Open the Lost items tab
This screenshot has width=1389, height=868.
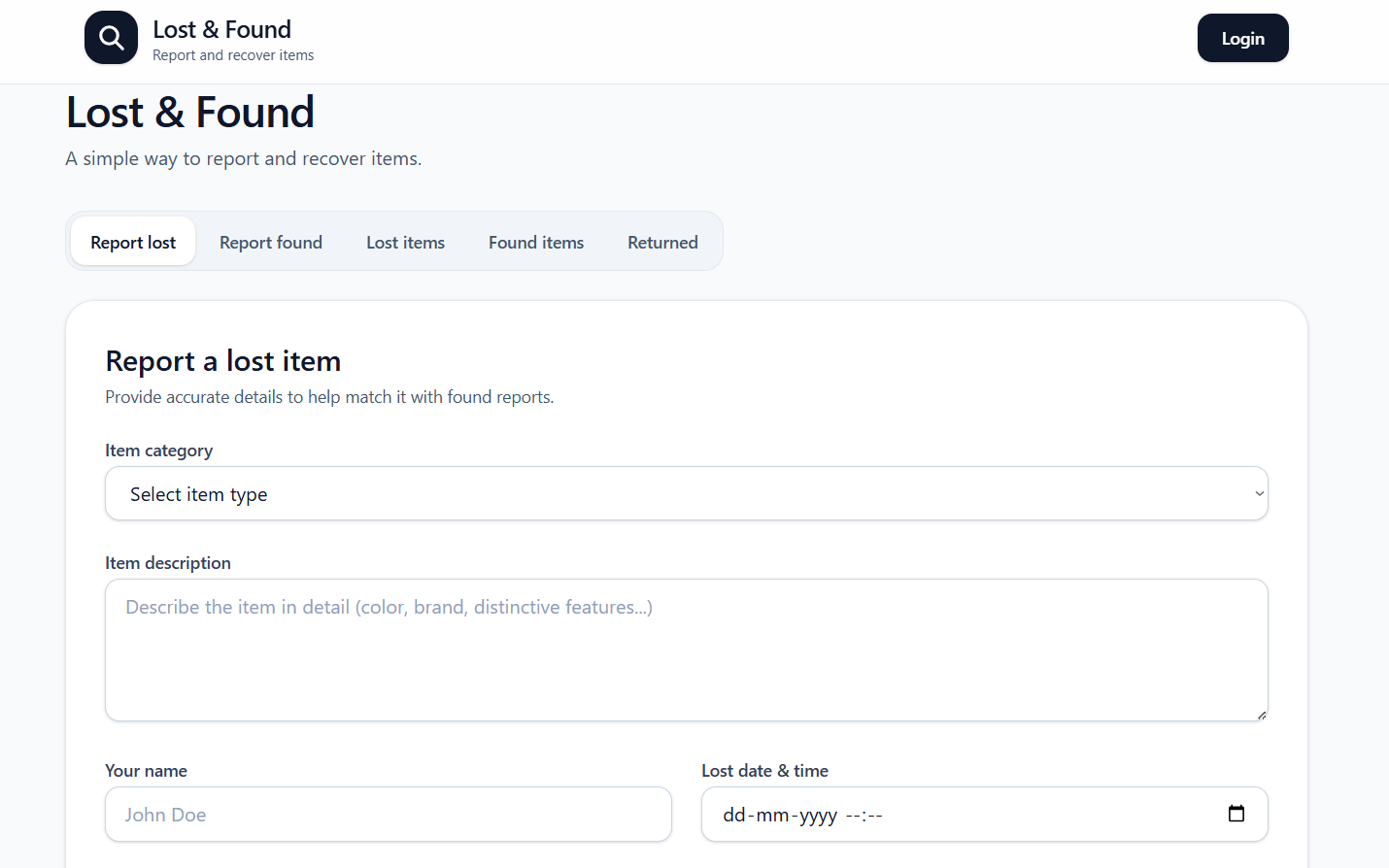pyautogui.click(x=405, y=243)
